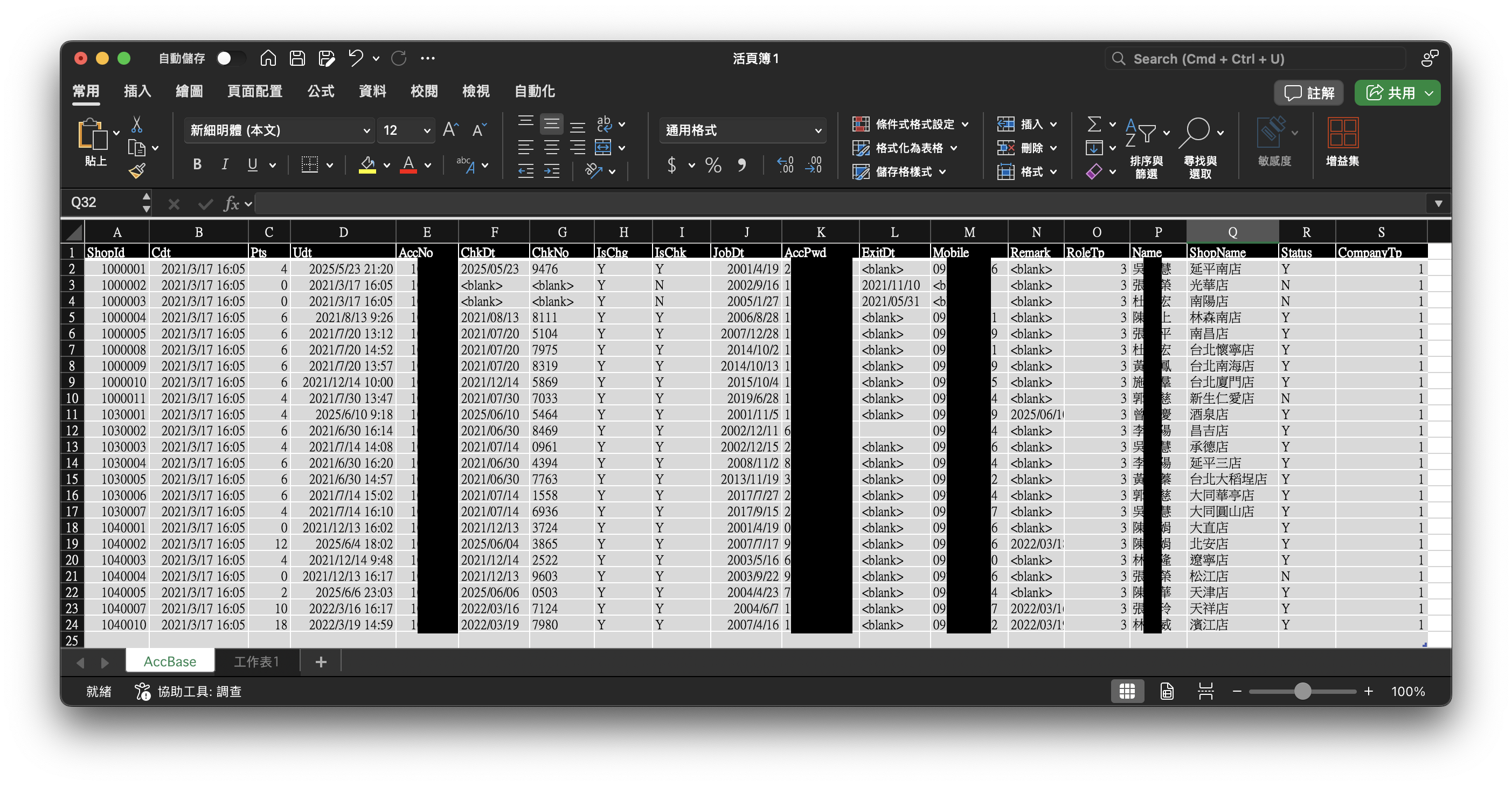Click the zoom in plus button
Image resolution: width=1512 pixels, height=786 pixels.
click(1368, 691)
